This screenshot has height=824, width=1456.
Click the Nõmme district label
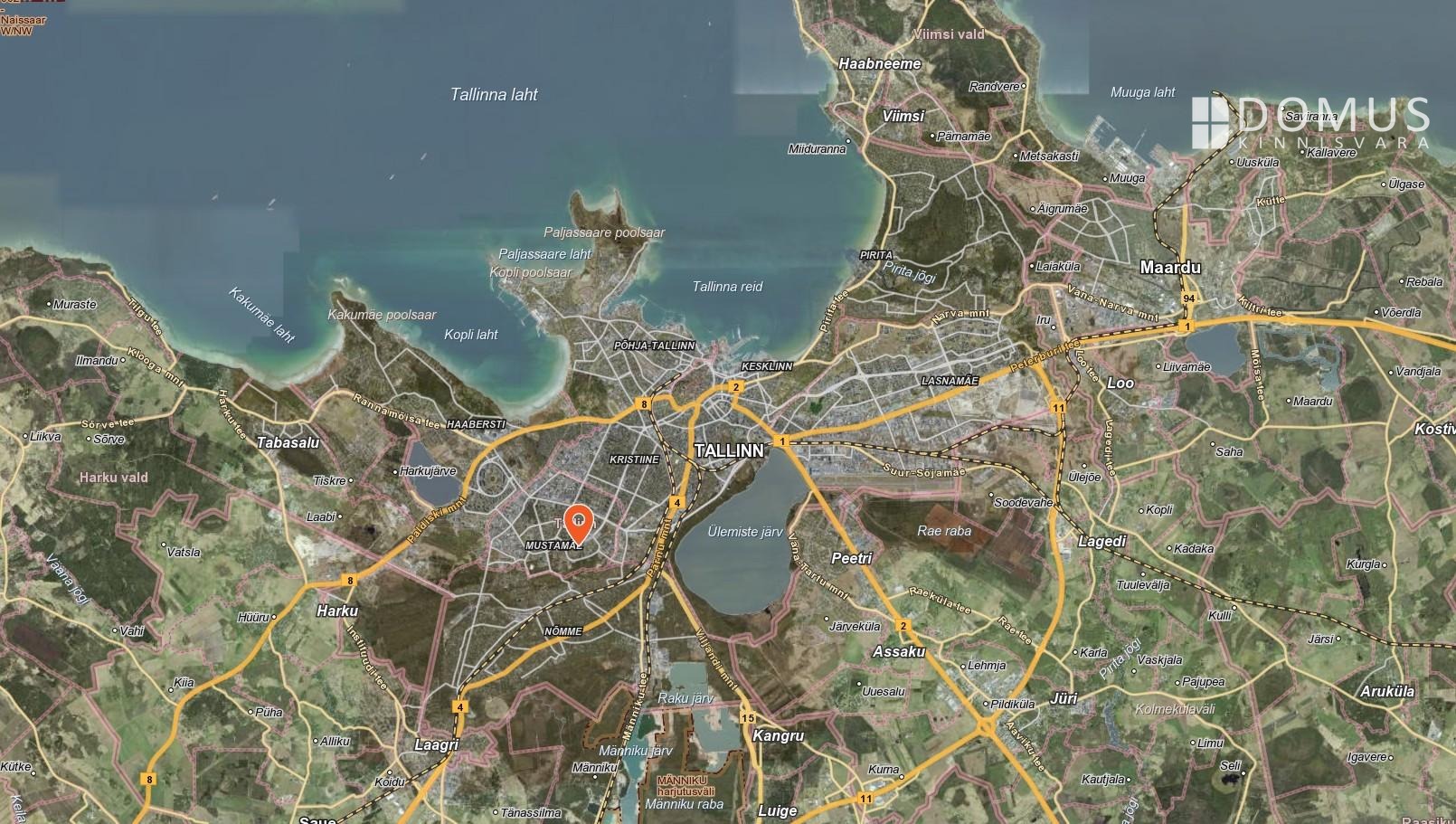563,631
